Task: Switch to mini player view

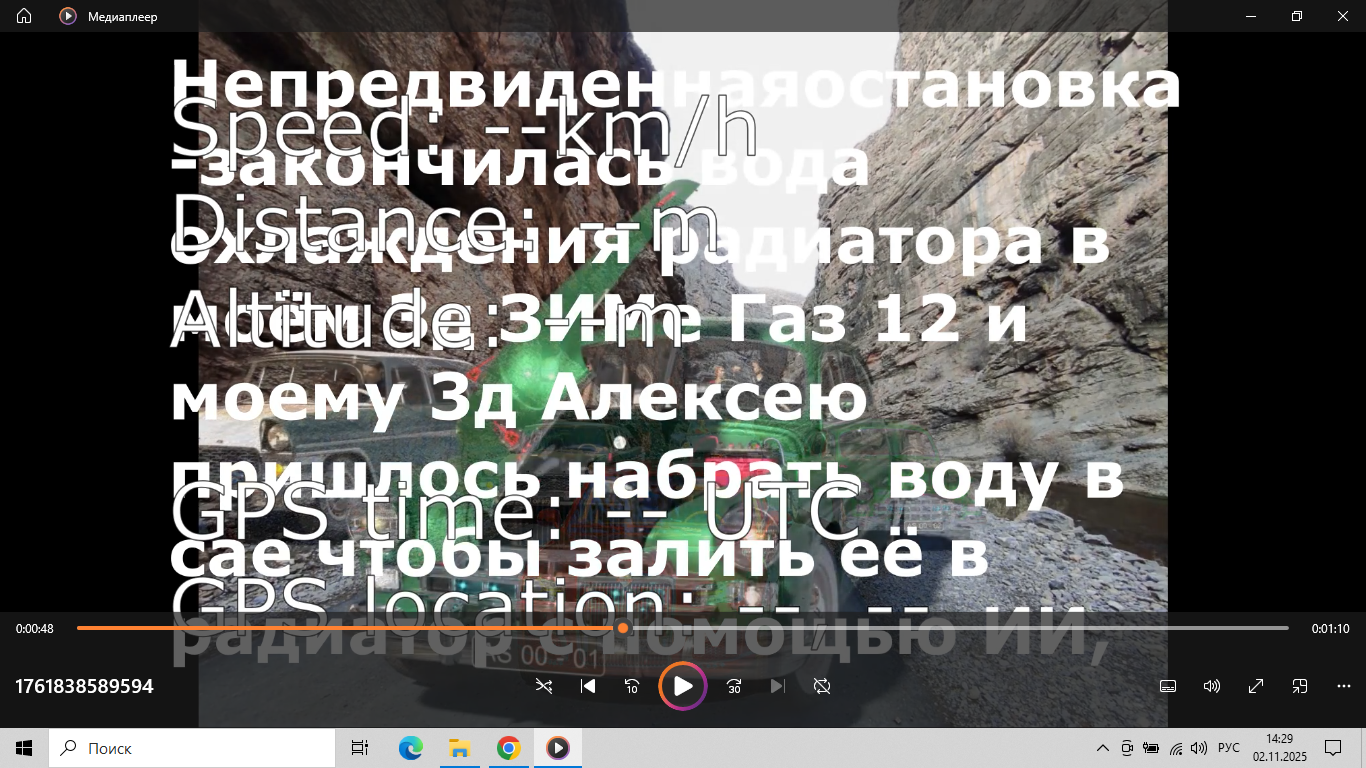Action: click(1299, 686)
